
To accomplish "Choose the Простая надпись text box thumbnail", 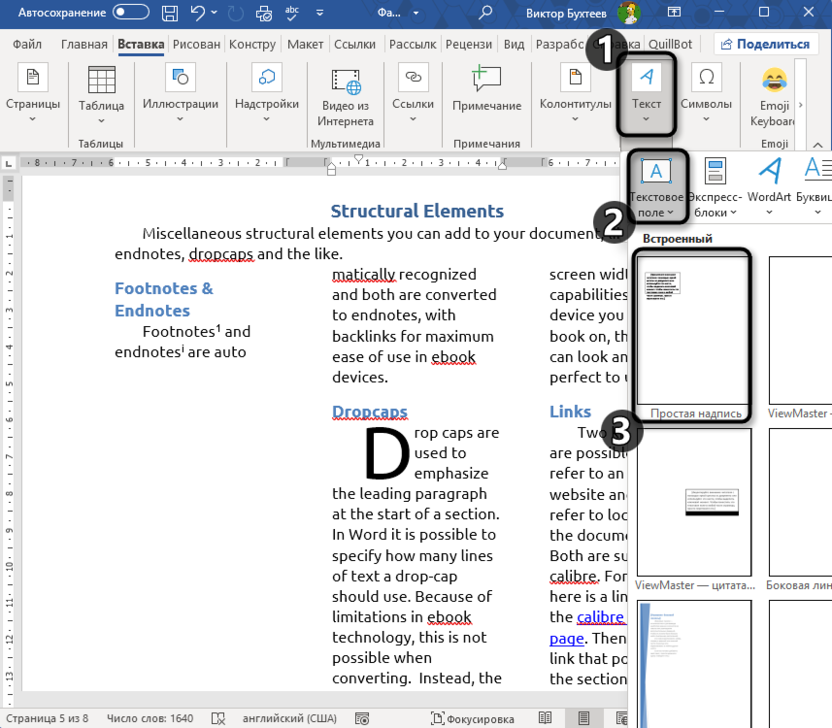I will 694,329.
